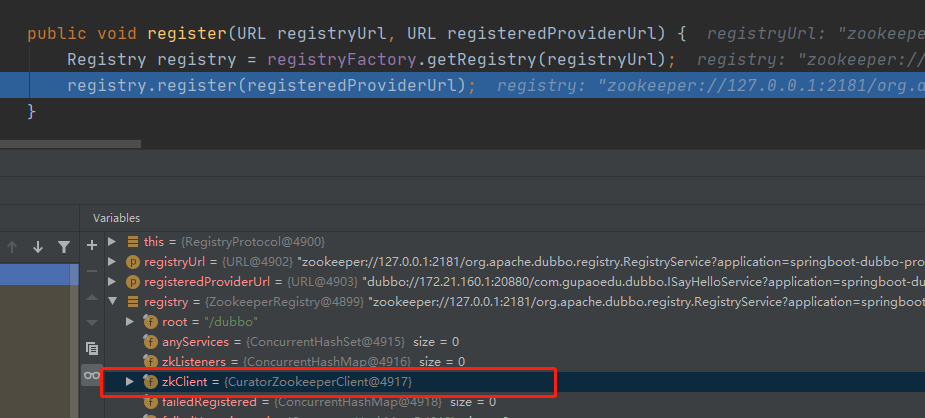
Task: Click the field icon beside zkListeners
Action: pyautogui.click(x=150, y=361)
